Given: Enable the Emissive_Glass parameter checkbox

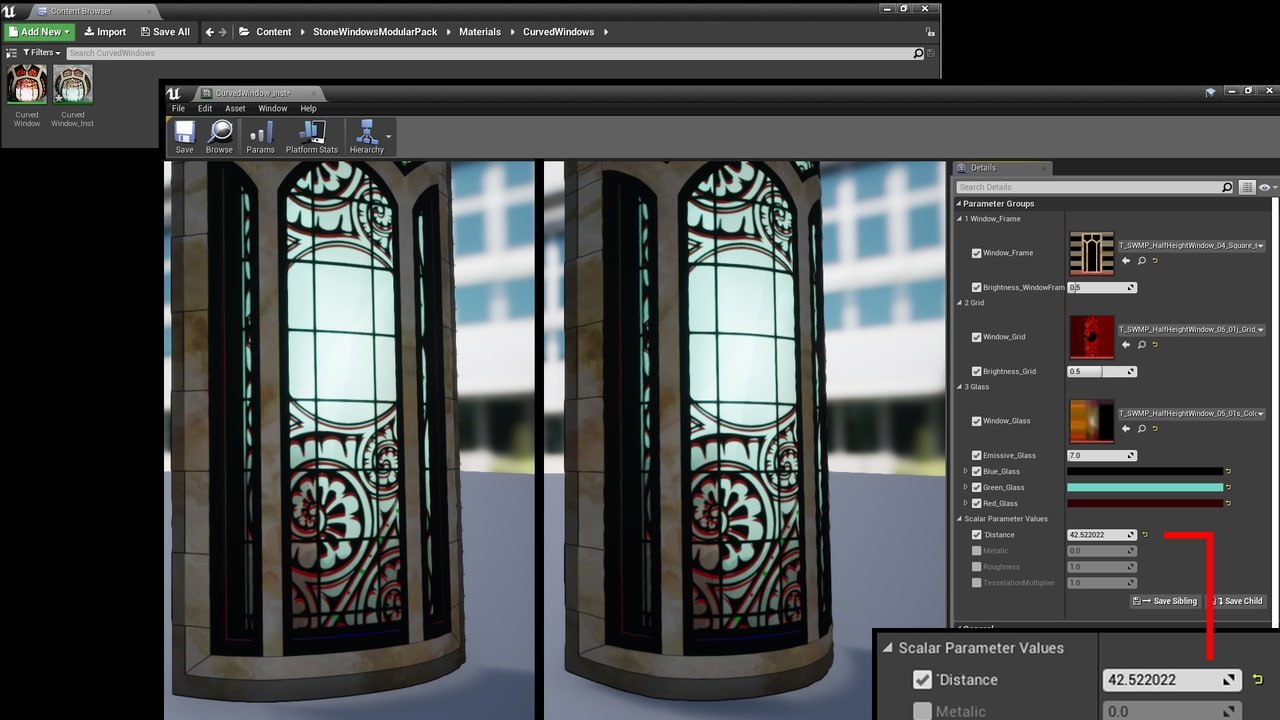Looking at the screenshot, I should click(x=976, y=455).
